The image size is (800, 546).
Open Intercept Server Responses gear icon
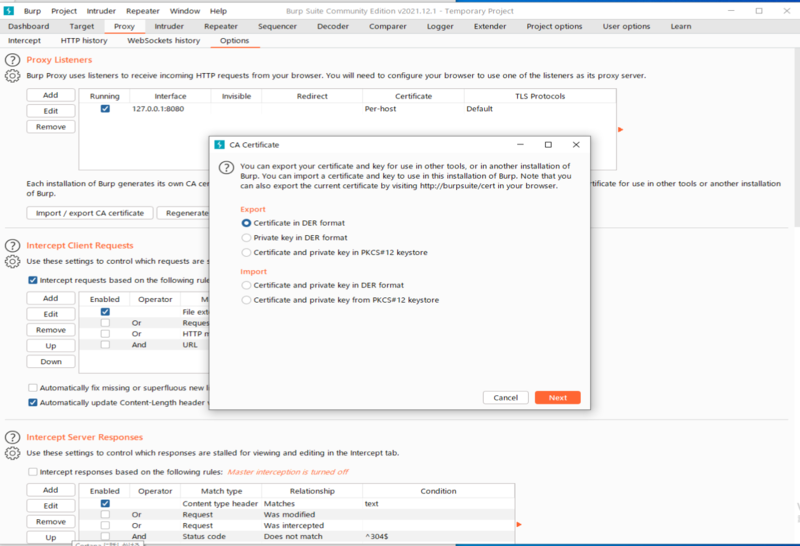pos(12,453)
